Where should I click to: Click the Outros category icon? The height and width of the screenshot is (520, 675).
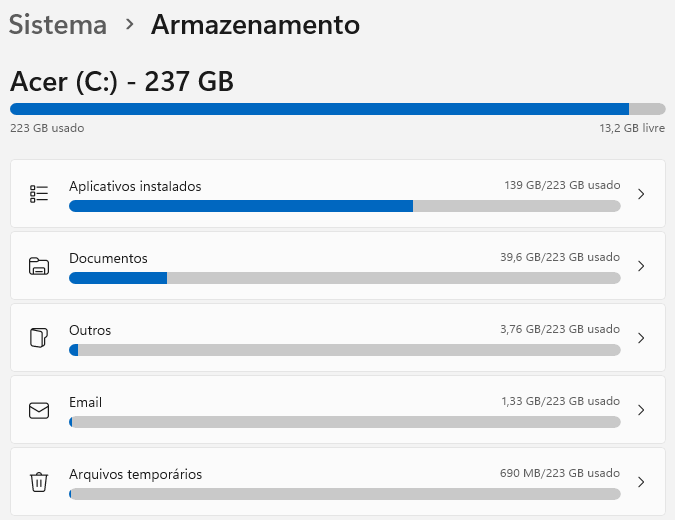[x=39, y=338]
